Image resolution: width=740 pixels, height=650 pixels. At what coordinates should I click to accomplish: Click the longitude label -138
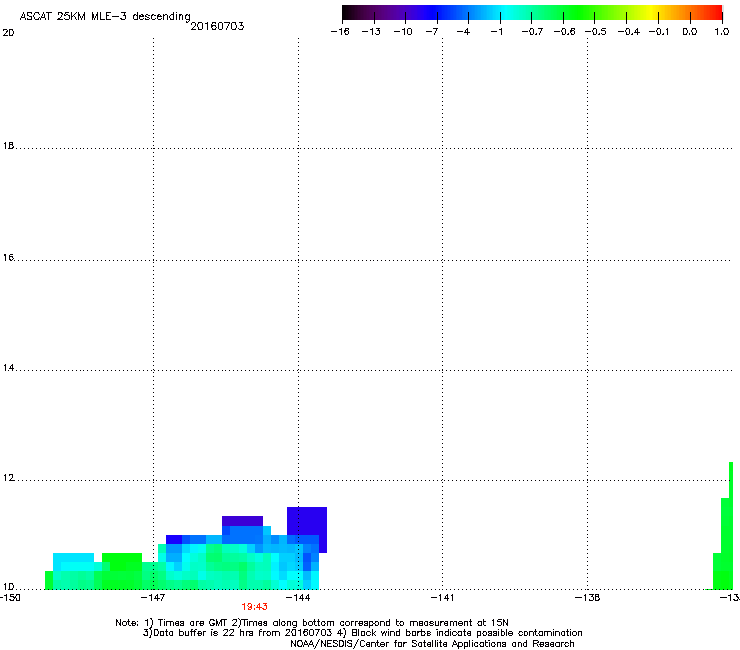pos(588,598)
